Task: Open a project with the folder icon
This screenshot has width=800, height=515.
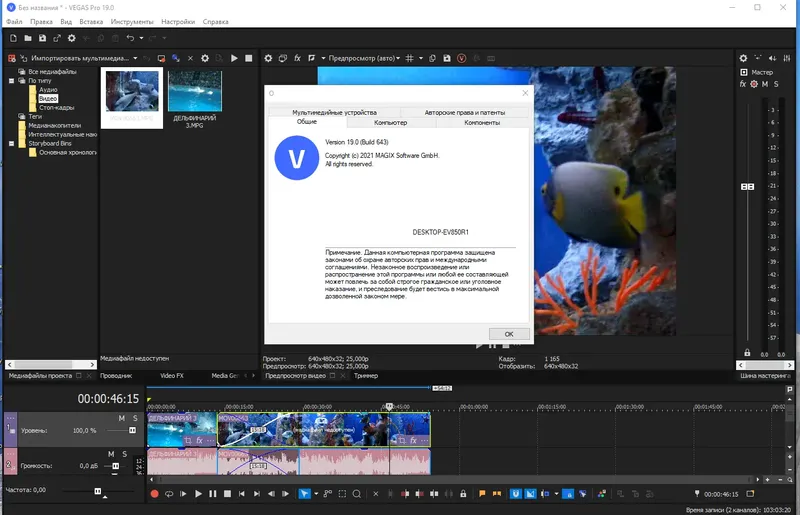Action: [28, 38]
